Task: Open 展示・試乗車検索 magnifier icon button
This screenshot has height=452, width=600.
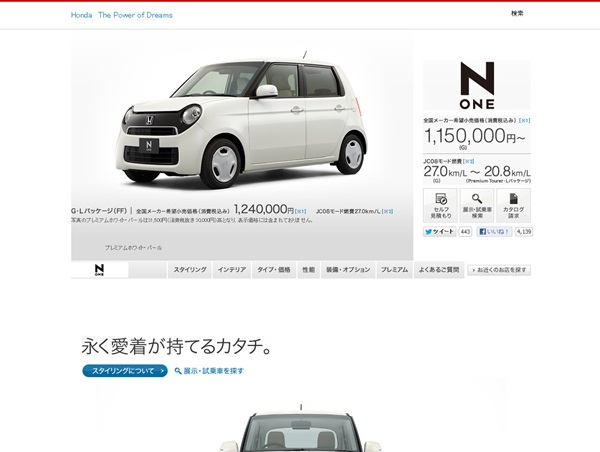Action: [477, 206]
